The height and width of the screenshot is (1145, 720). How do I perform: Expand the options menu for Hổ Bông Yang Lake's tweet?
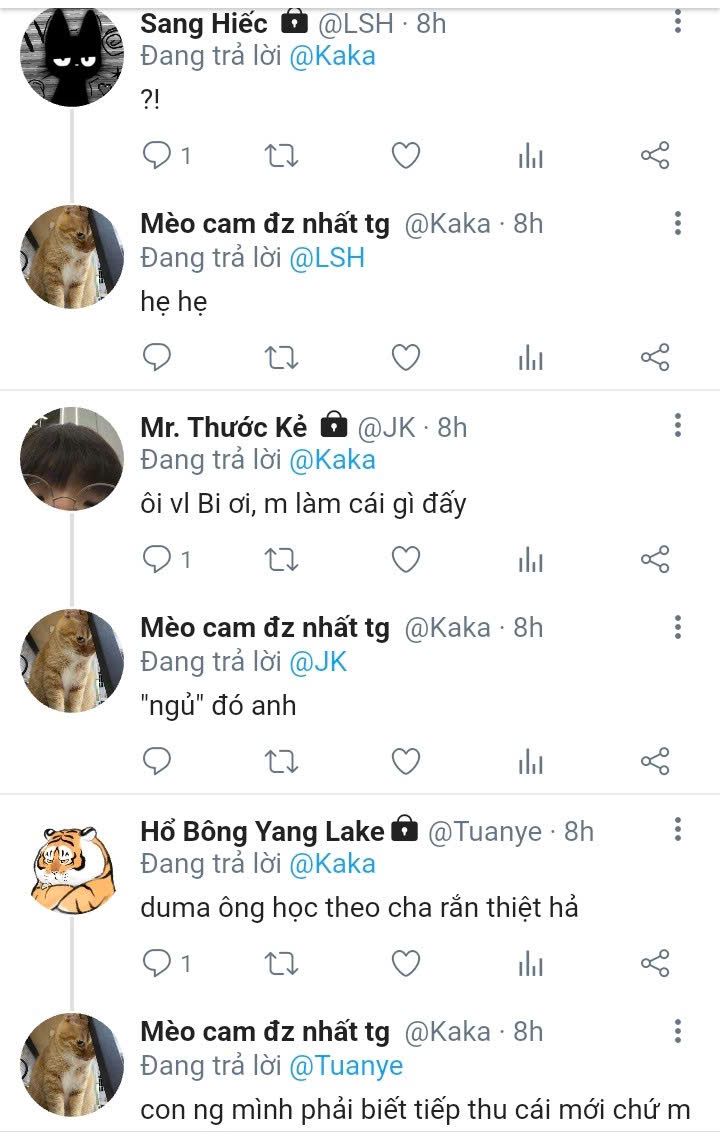[x=678, y=830]
